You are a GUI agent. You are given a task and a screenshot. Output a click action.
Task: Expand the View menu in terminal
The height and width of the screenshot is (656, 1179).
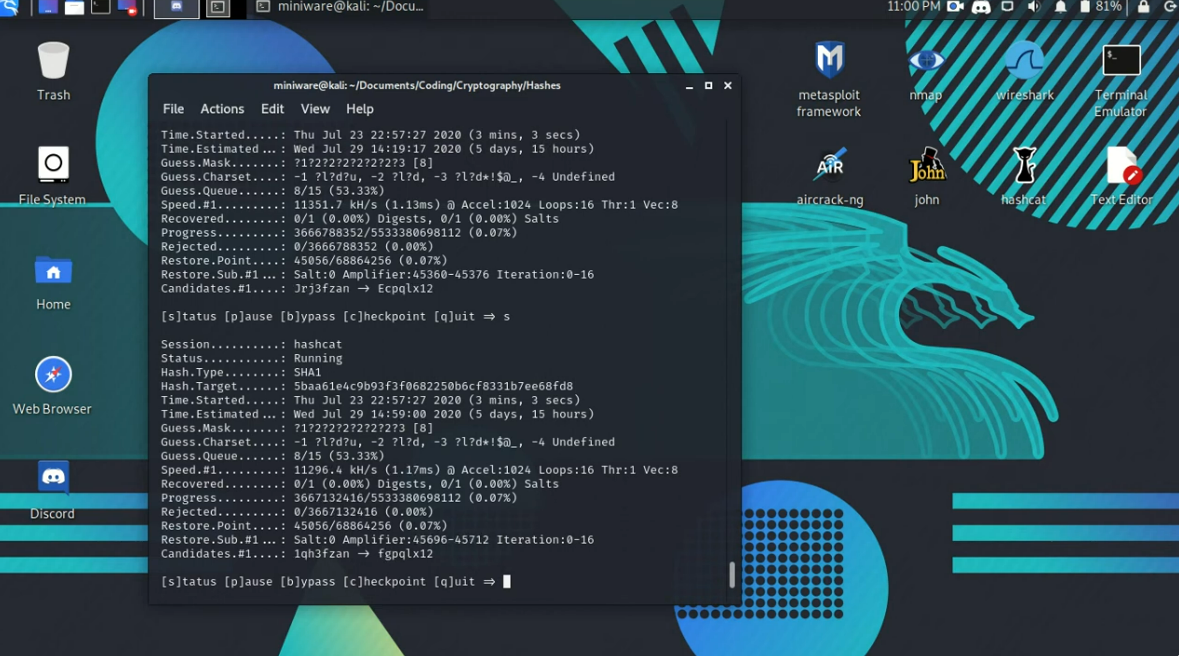click(315, 109)
